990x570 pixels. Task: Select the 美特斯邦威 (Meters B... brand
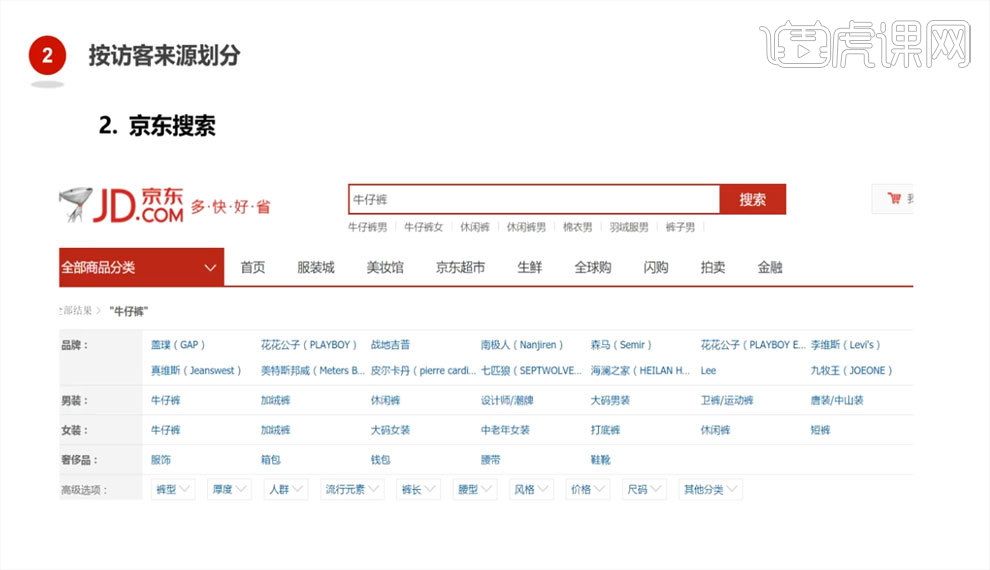pos(313,371)
